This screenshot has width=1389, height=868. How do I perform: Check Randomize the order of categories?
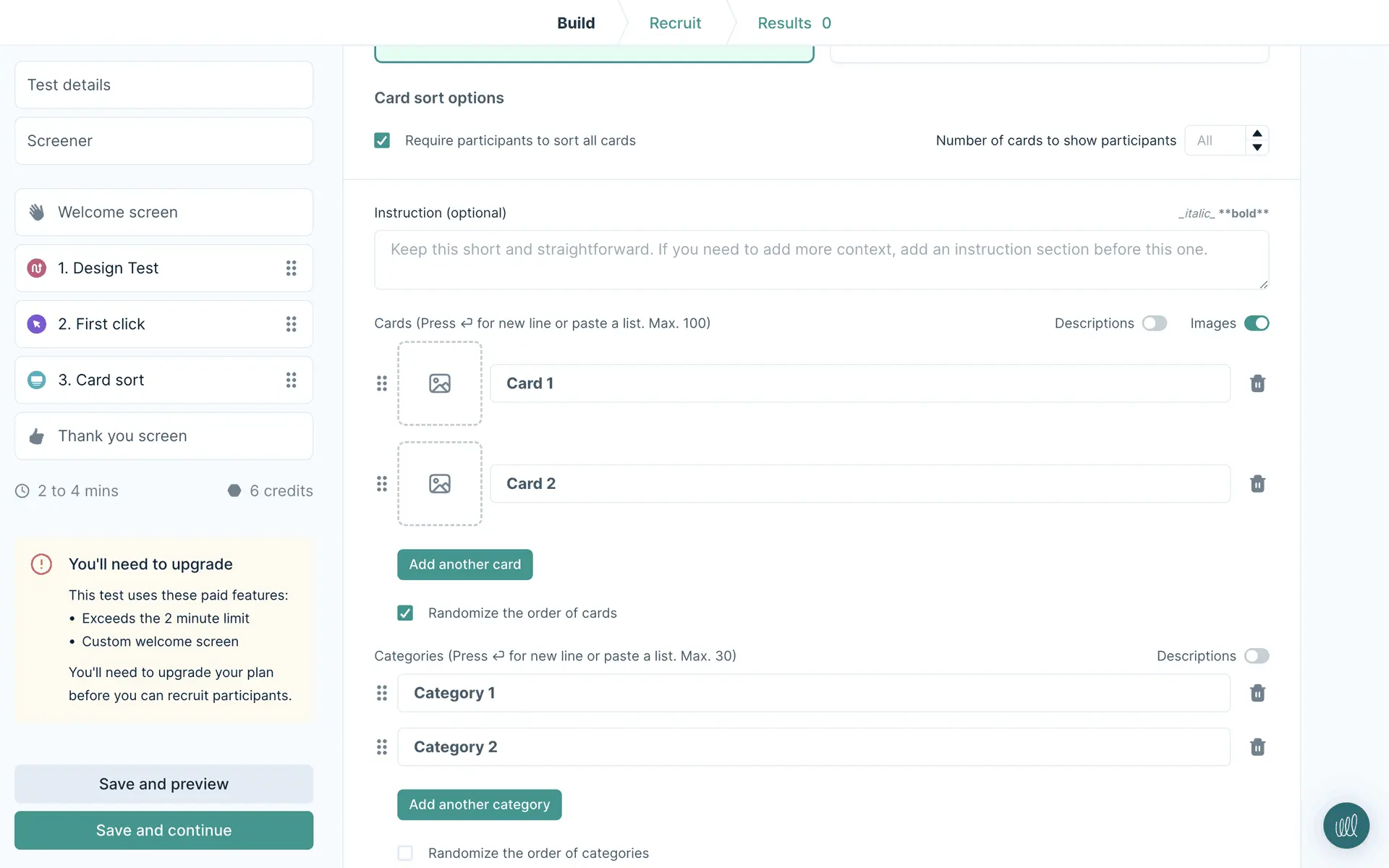point(405,853)
